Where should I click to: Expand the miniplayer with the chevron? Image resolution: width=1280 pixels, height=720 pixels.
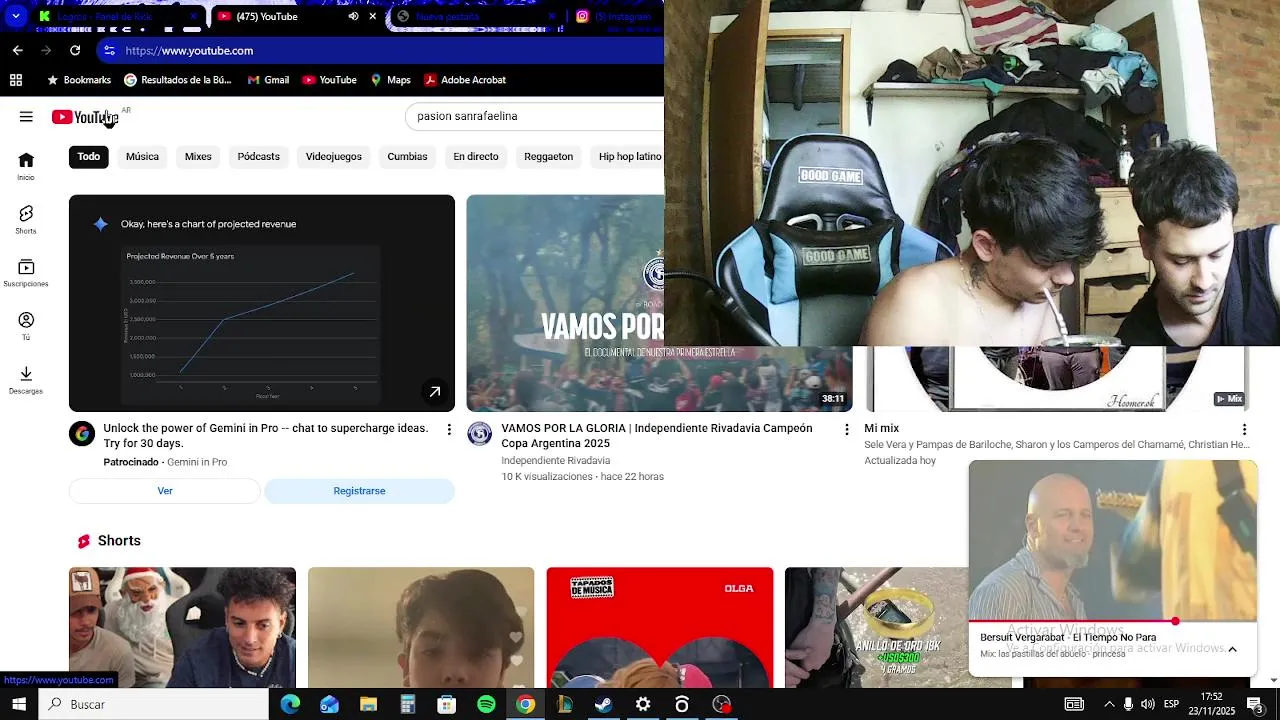pyautogui.click(x=1232, y=649)
